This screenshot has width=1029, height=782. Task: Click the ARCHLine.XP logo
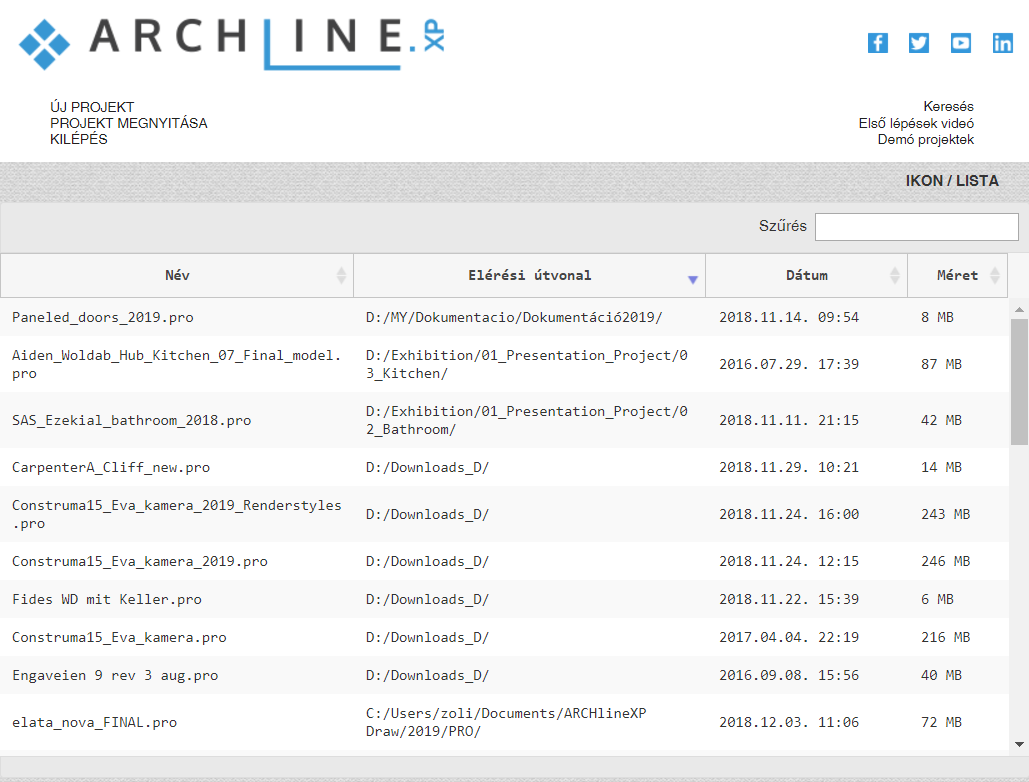[232, 40]
